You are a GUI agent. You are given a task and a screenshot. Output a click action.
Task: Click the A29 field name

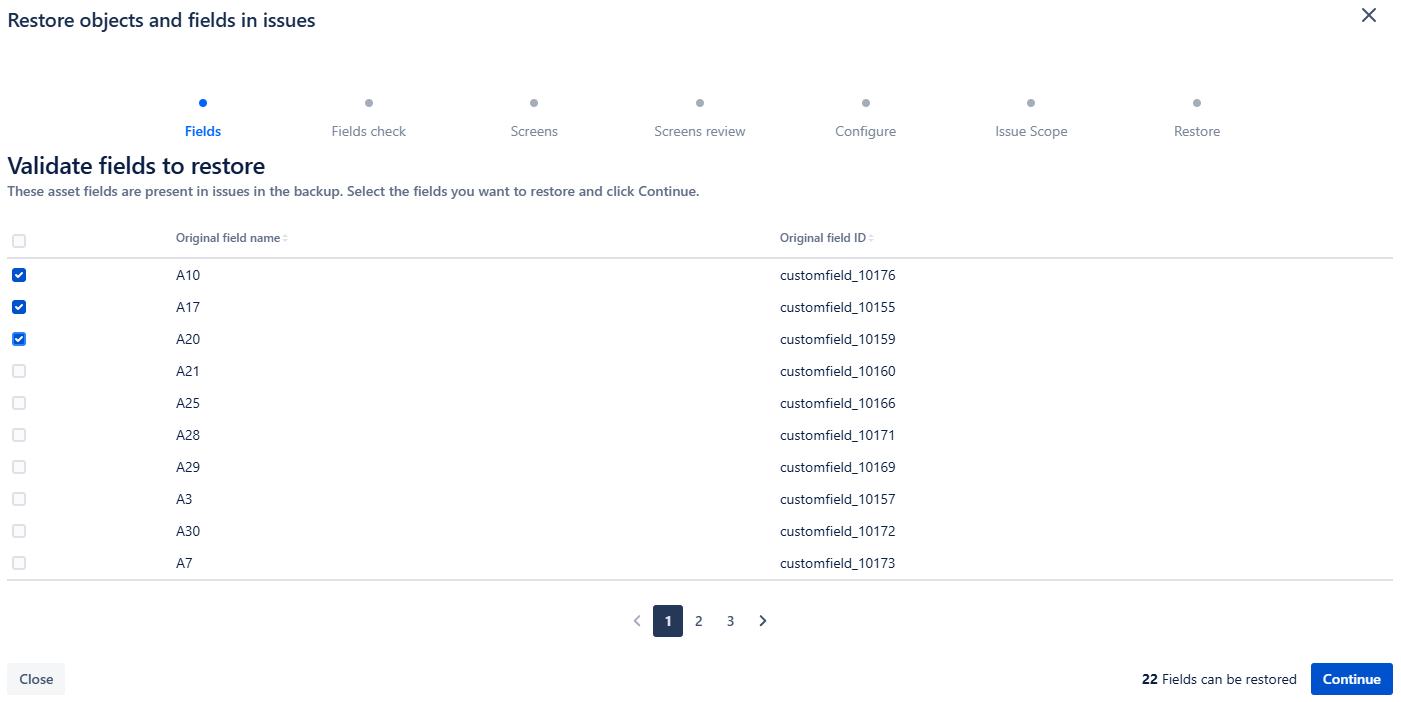(188, 467)
